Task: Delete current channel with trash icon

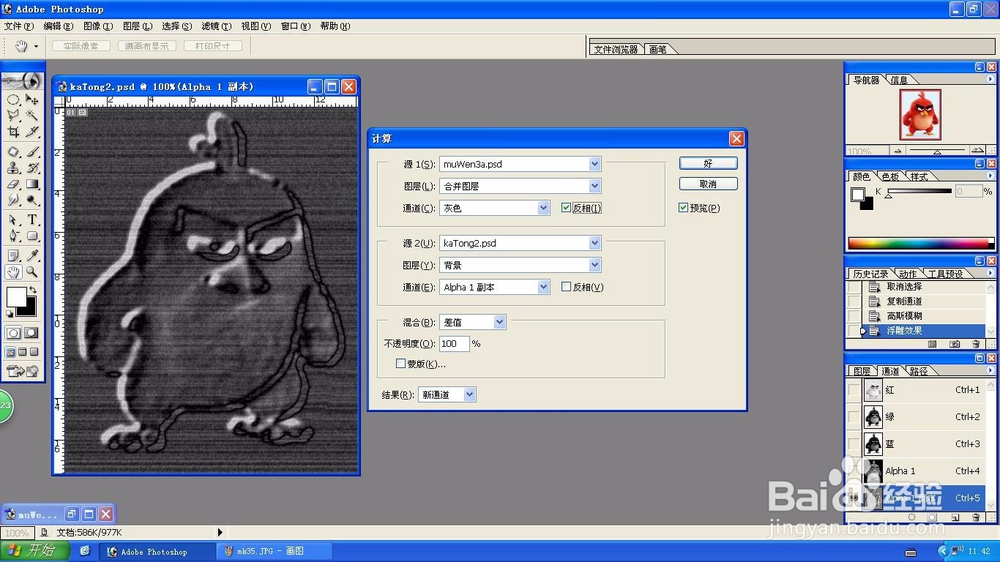Action: pos(976,517)
